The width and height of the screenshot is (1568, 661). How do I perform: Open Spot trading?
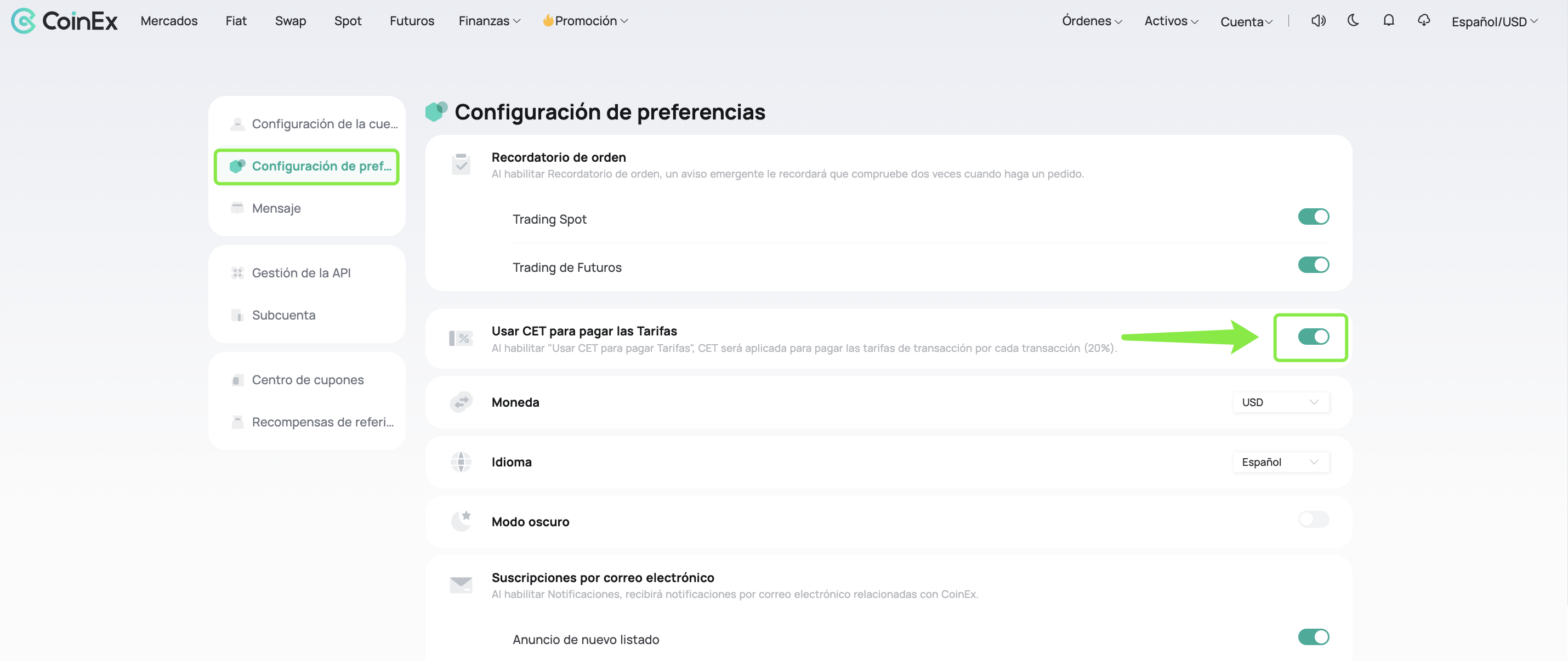tap(348, 21)
